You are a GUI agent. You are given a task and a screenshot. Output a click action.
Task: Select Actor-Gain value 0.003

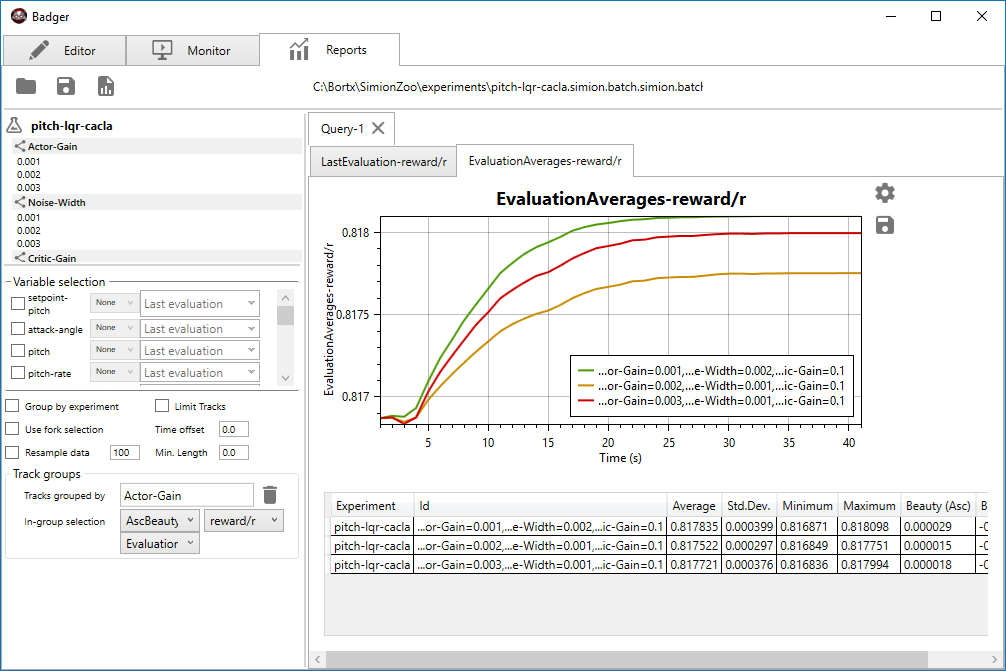coord(29,187)
